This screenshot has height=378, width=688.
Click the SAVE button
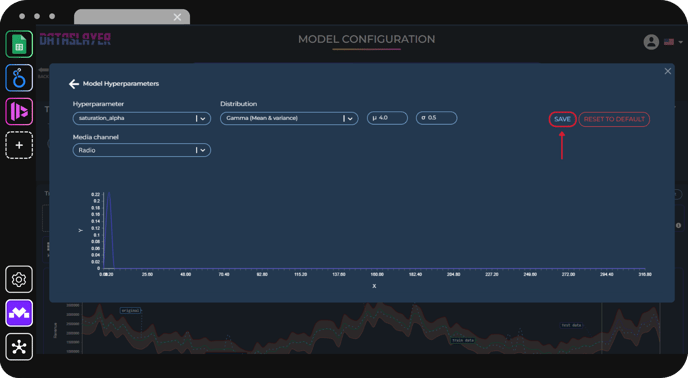[562, 119]
